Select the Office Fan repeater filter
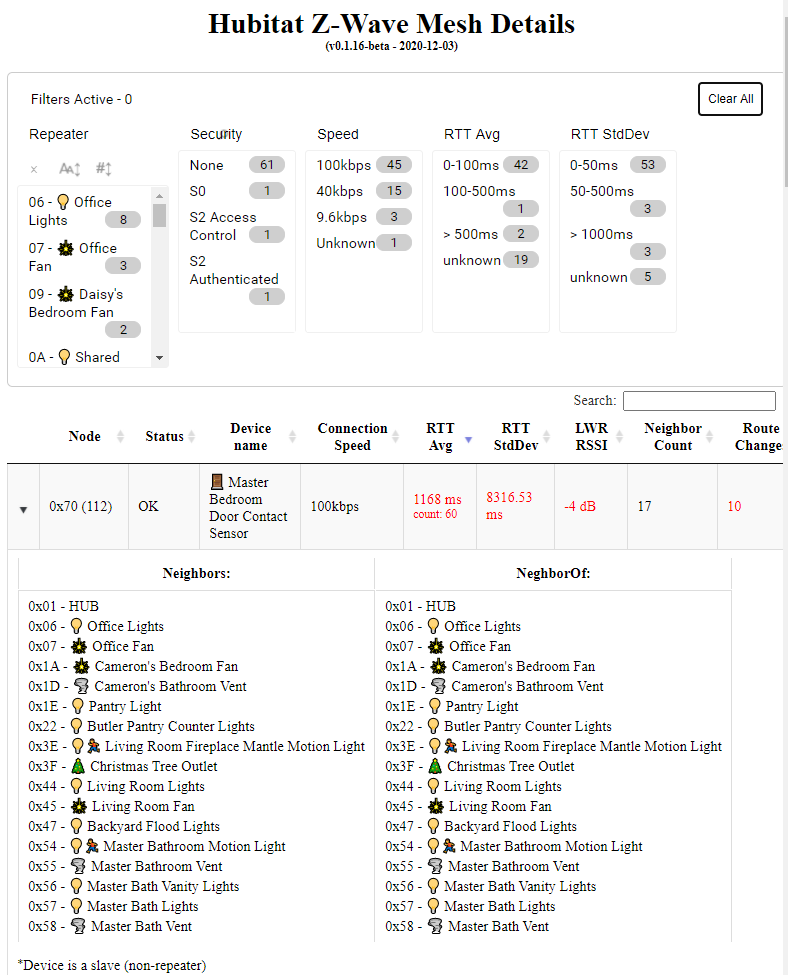 click(x=85, y=257)
